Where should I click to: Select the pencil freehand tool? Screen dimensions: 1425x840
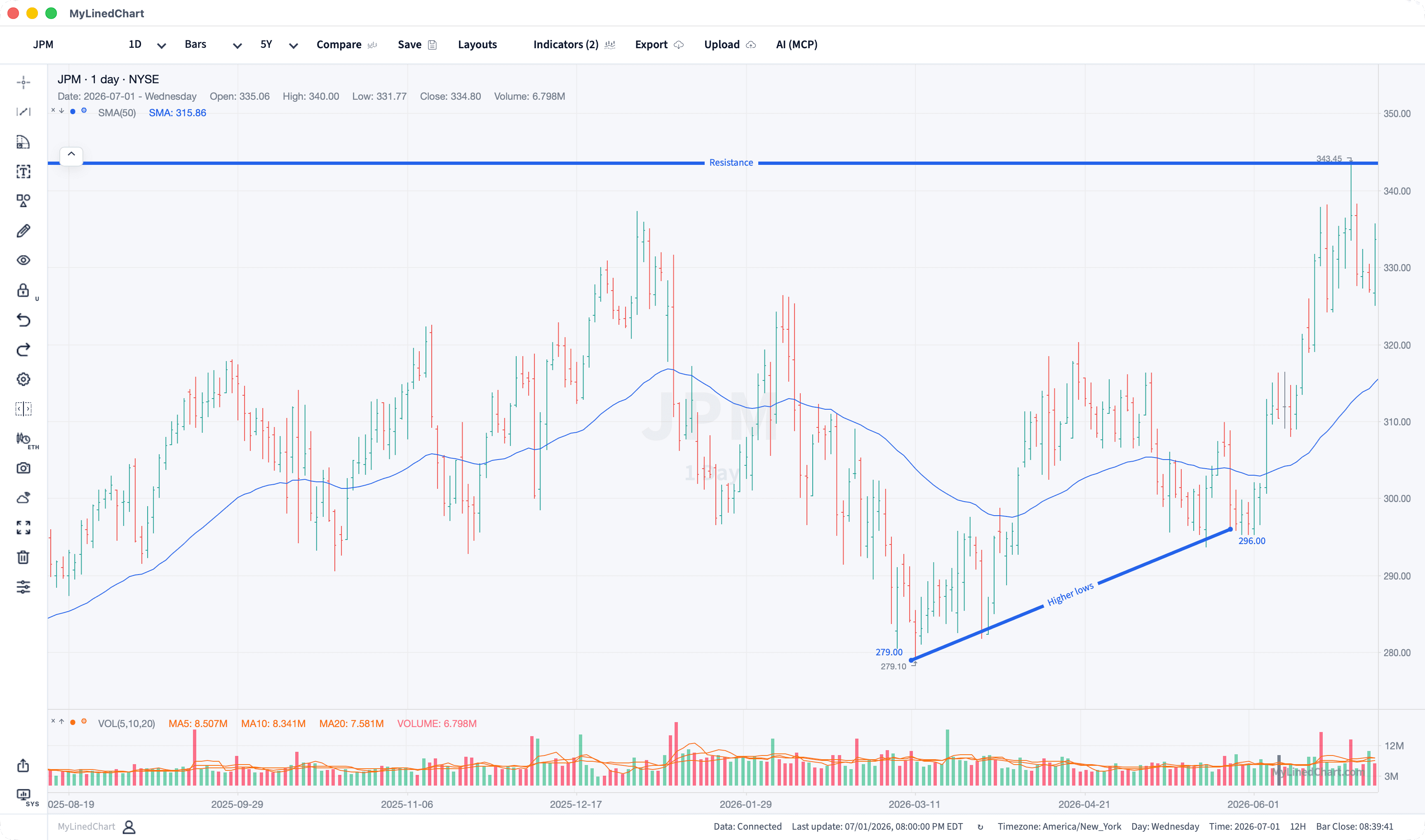tap(23, 231)
